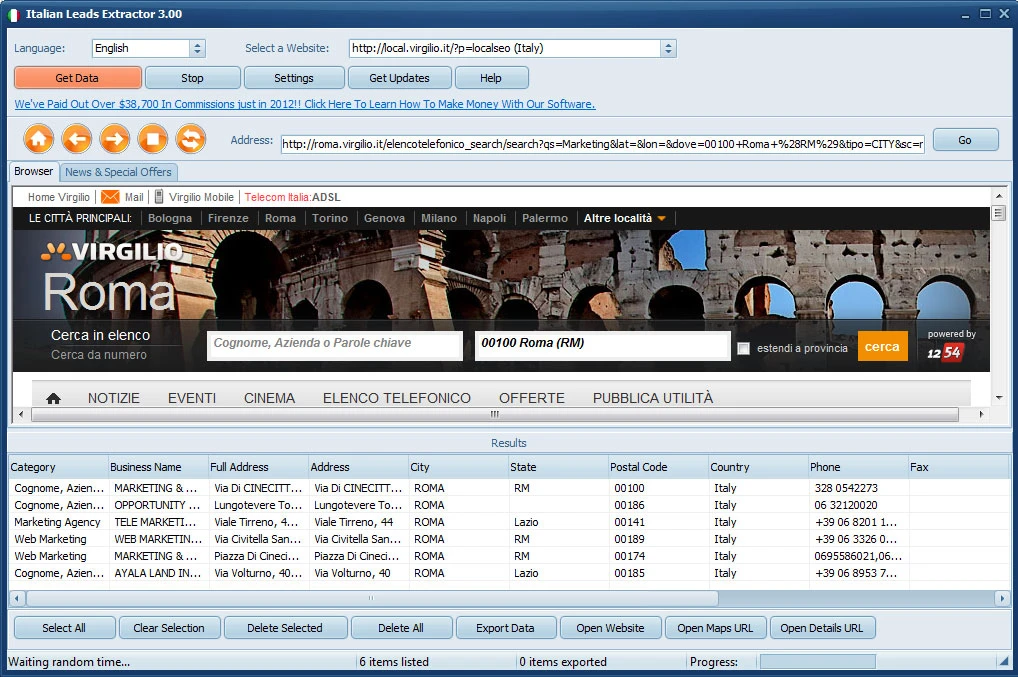Click the 00100 Roma (RM) location field

click(x=603, y=345)
